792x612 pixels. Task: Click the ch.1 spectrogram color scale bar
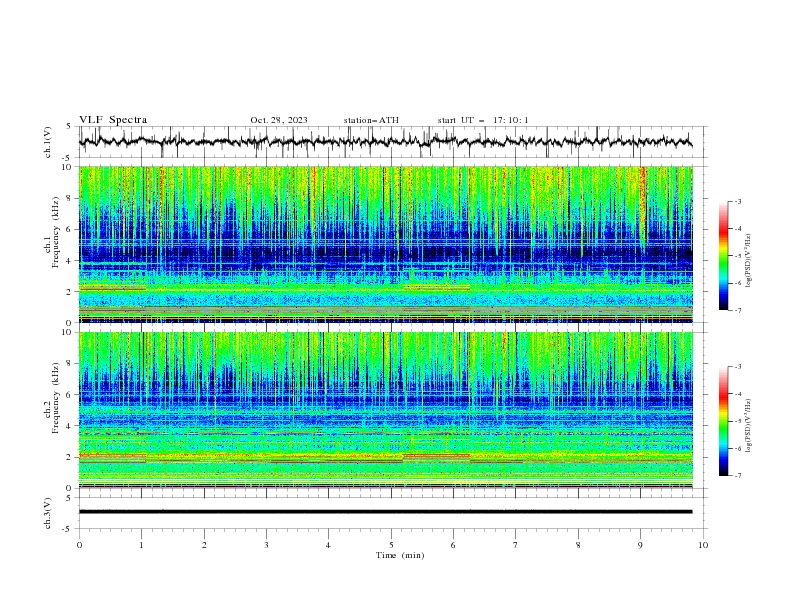pyautogui.click(x=723, y=256)
